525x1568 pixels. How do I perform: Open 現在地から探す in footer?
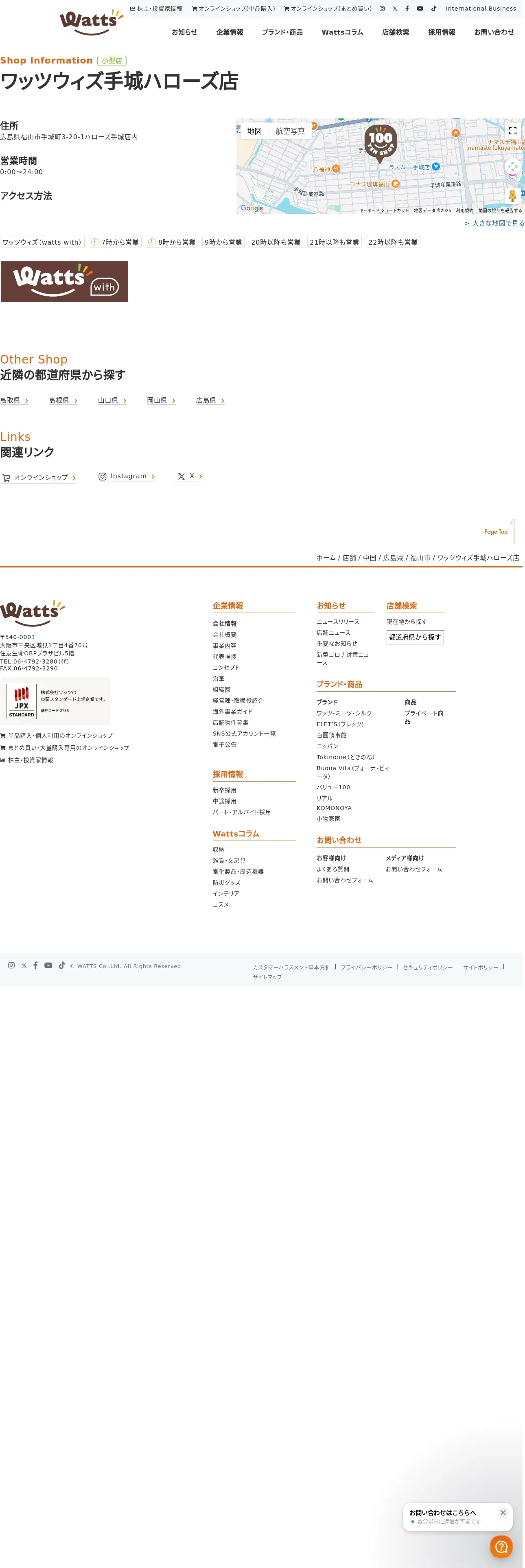point(407,622)
